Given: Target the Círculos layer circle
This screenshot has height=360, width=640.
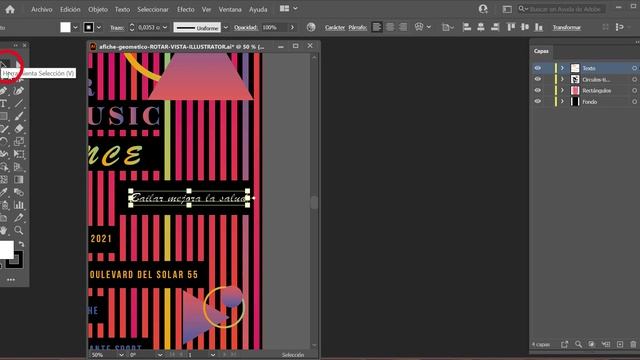Looking at the screenshot, I should click(x=634, y=79).
